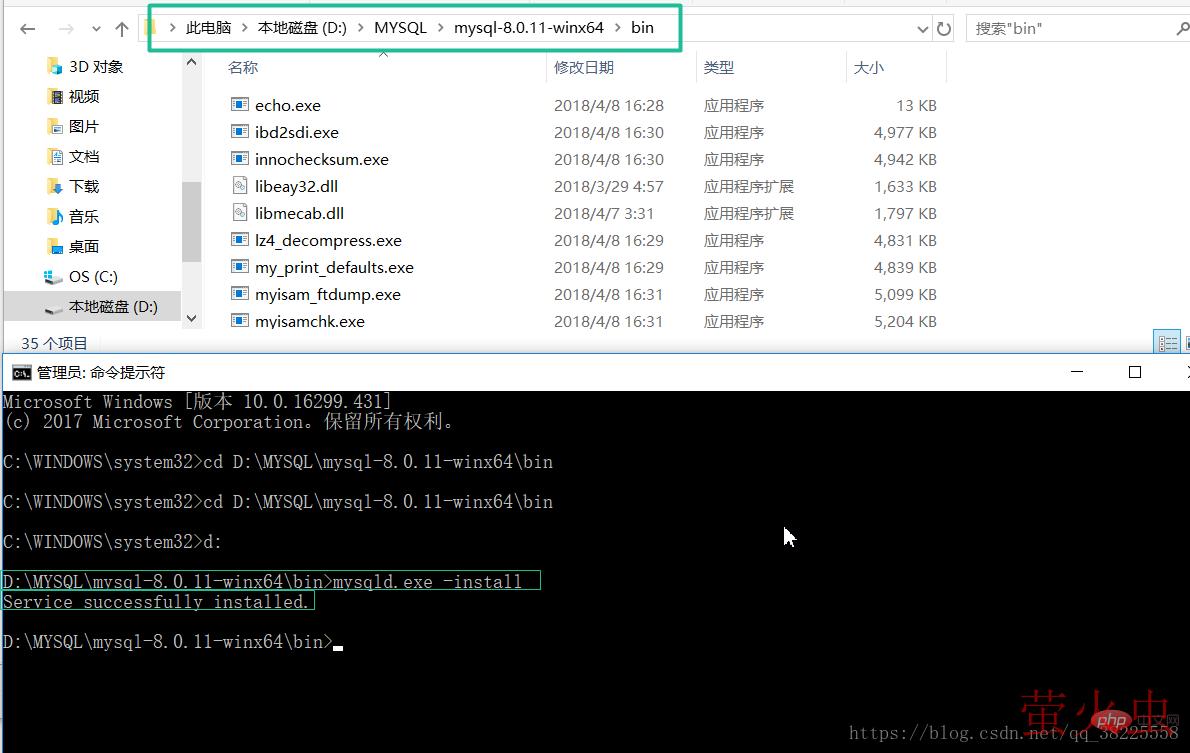Go up one folder level arrow

(x=121, y=29)
